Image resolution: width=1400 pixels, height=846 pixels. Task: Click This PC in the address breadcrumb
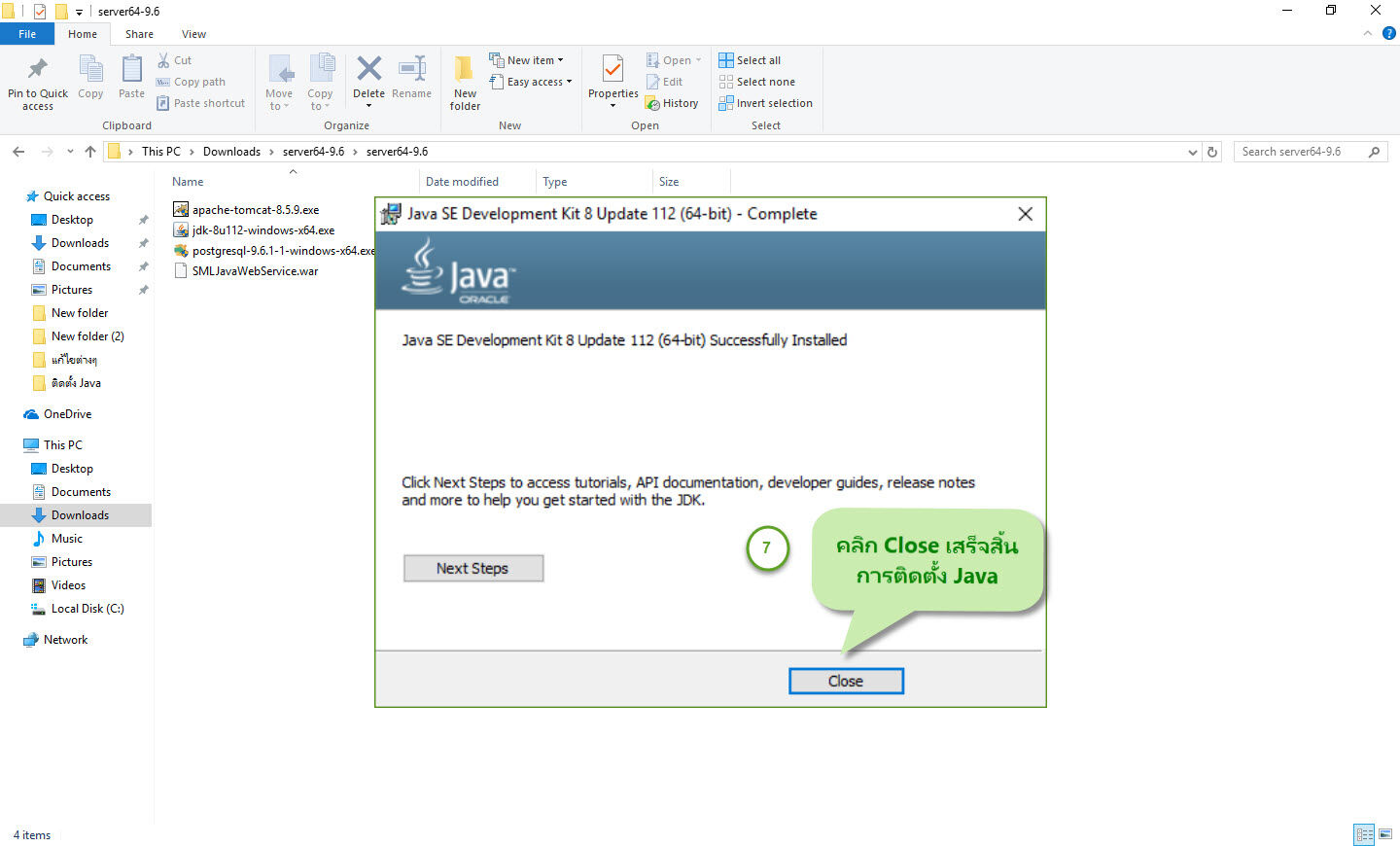tap(161, 152)
